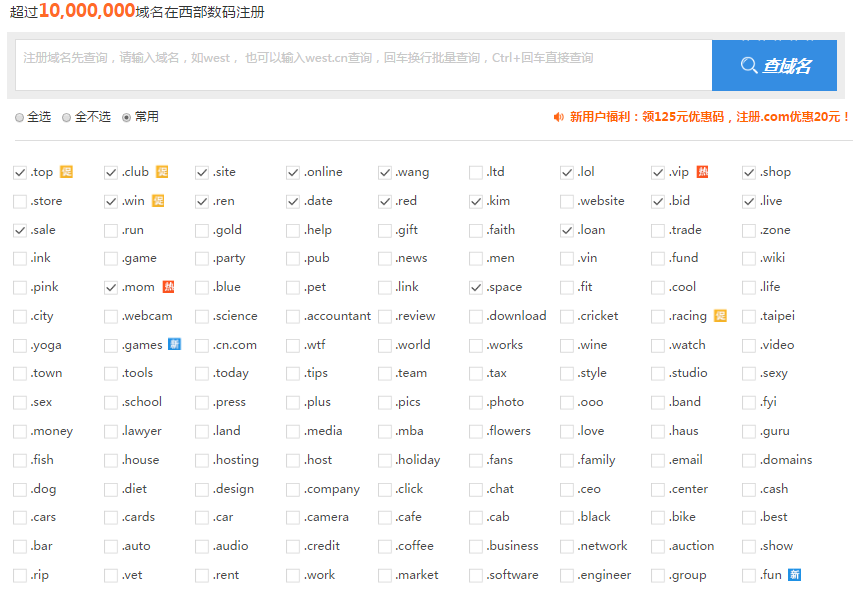Uncheck the .live domain checkbox

[x=749, y=202]
